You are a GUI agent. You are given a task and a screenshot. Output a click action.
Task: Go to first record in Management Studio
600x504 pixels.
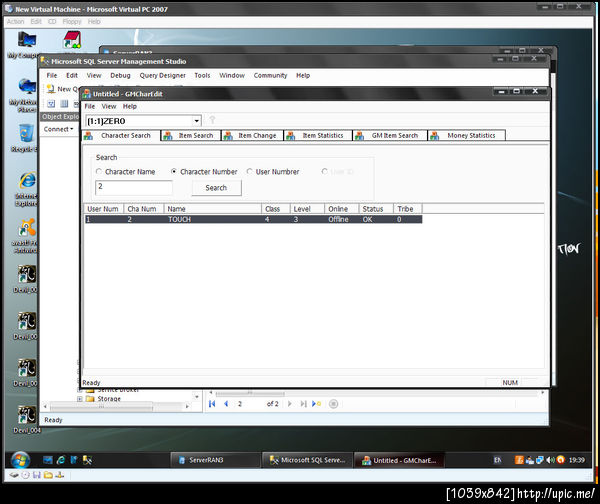click(x=212, y=404)
